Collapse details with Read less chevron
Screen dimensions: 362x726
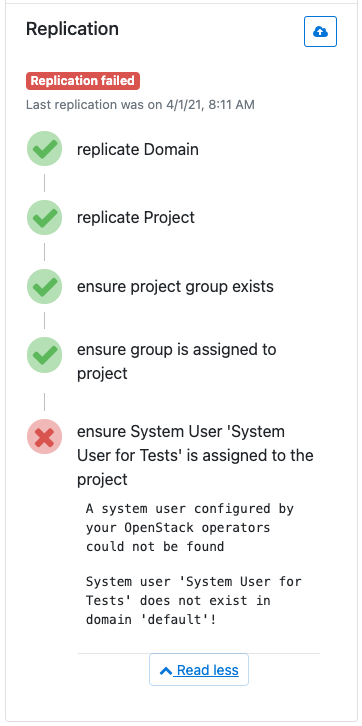coord(166,670)
